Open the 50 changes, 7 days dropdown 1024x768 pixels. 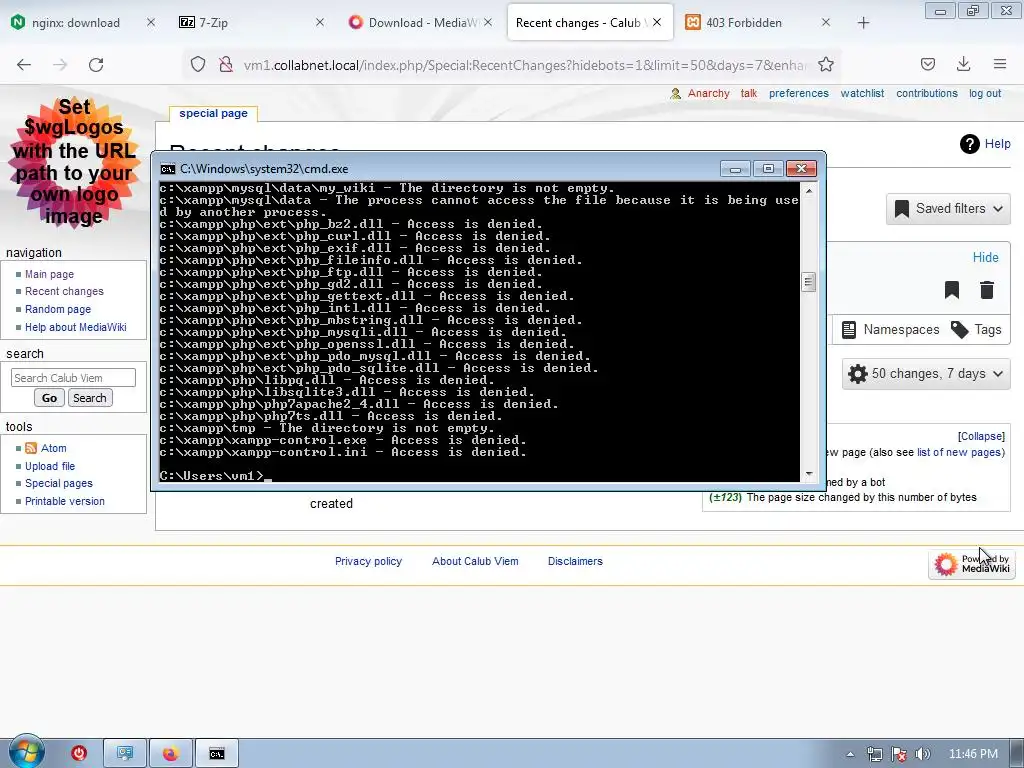(926, 374)
